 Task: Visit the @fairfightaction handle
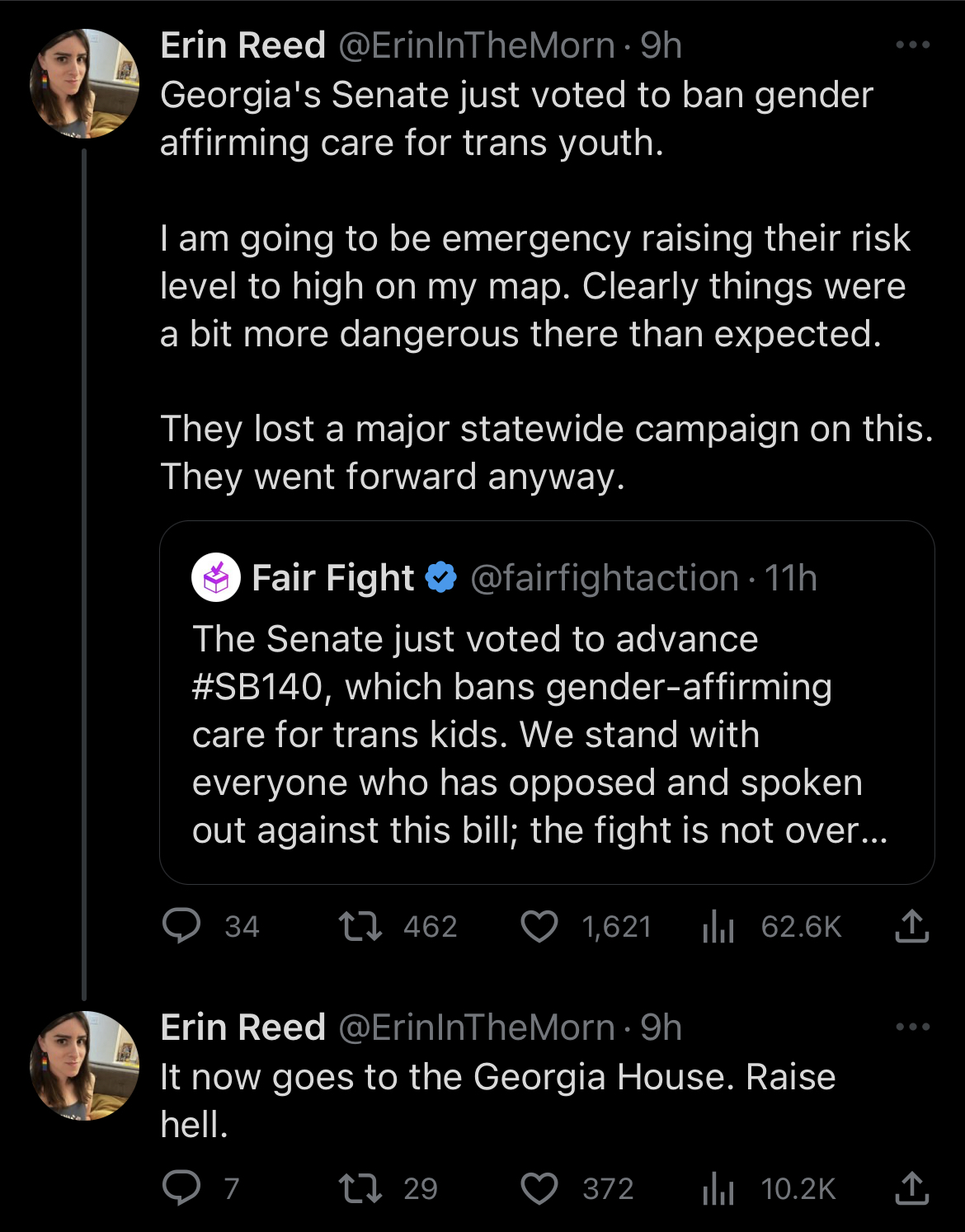pos(604,578)
